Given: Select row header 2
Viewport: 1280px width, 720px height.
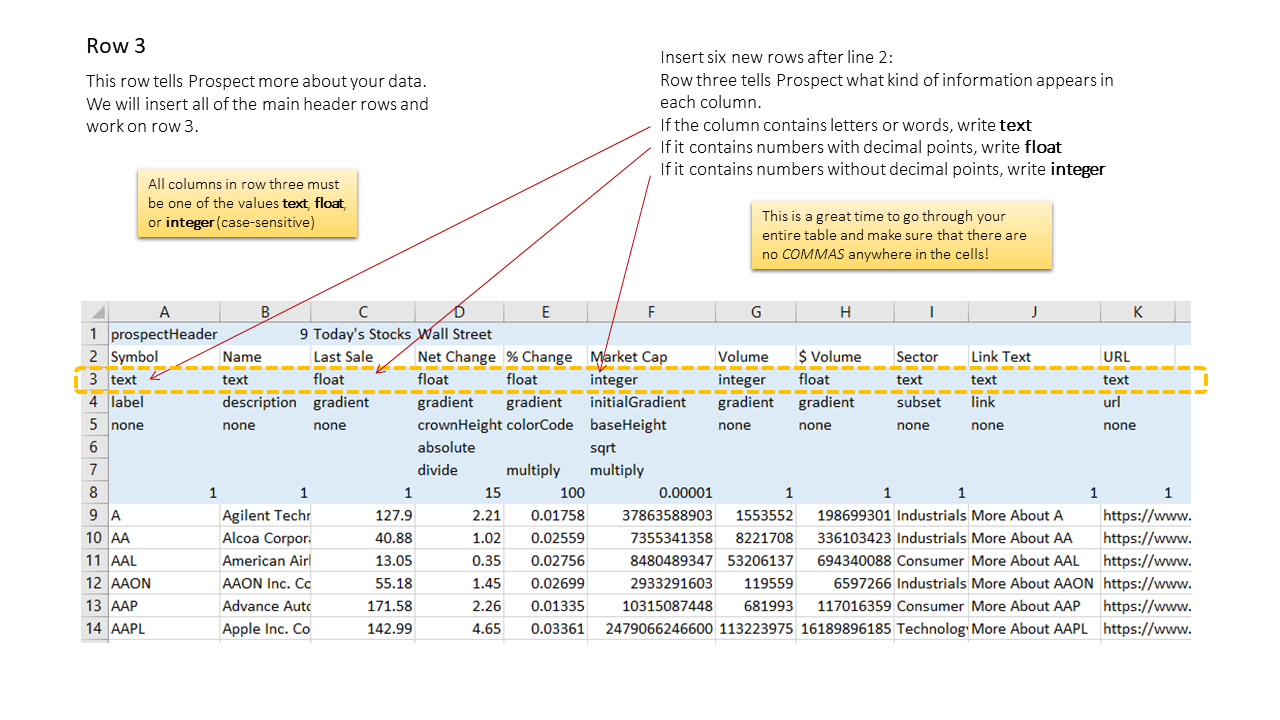Looking at the screenshot, I should 95,357.
